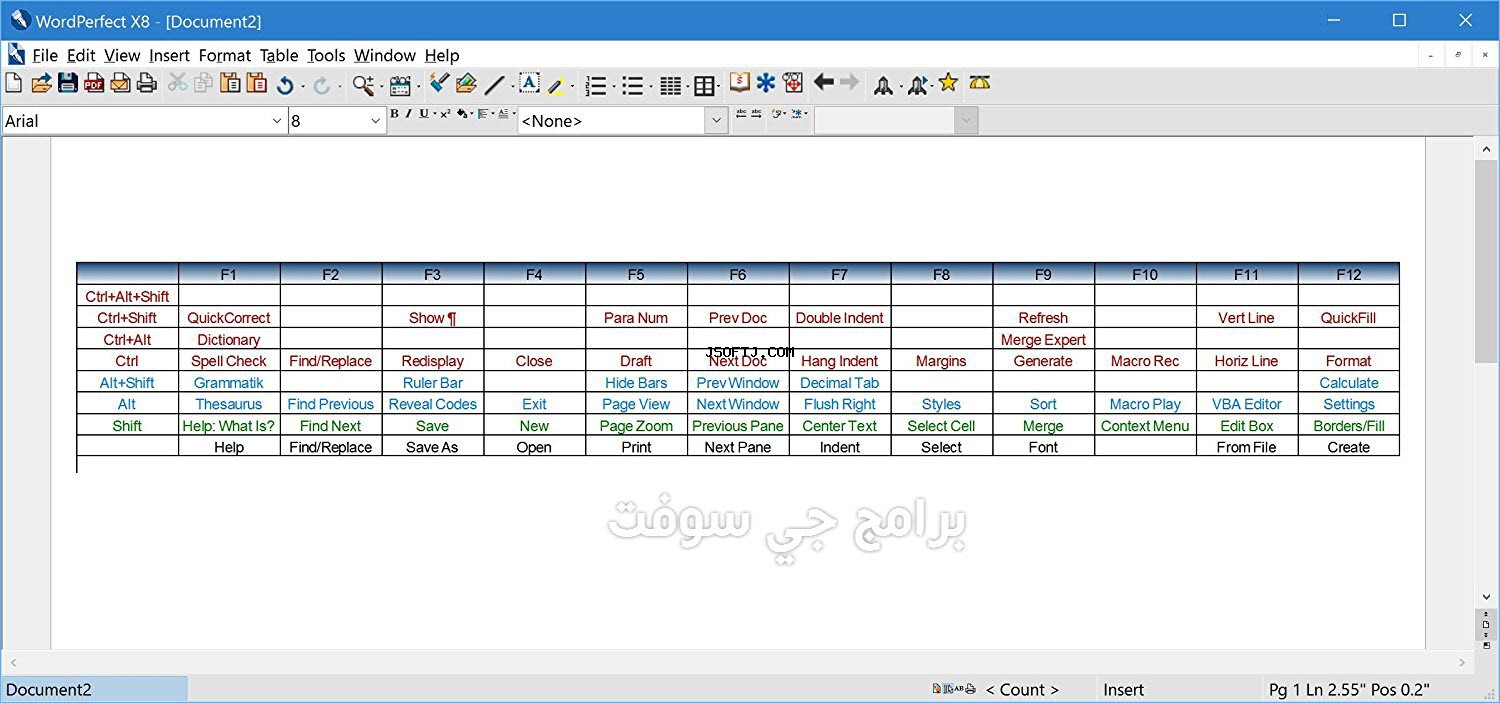This screenshot has height=703, width=1500.
Task: Click the "Borders/Fill" table cell
Action: (x=1349, y=426)
